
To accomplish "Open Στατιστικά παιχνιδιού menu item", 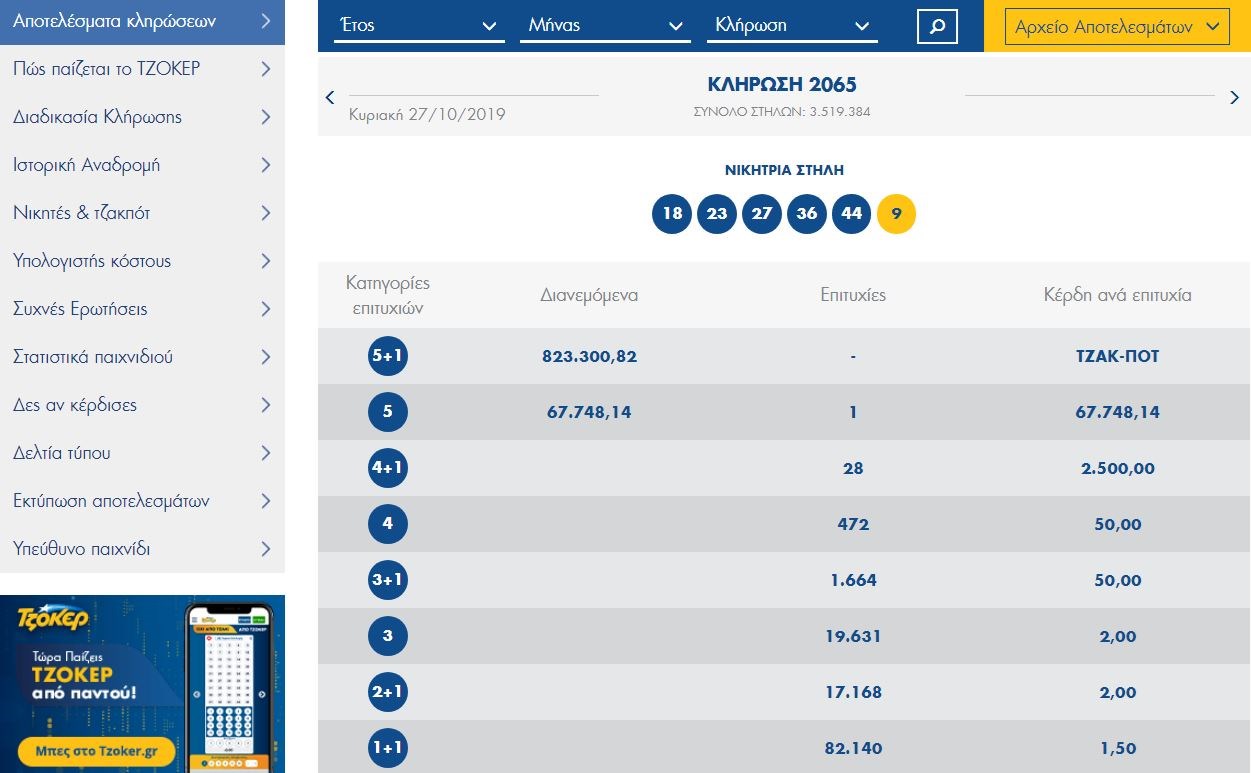I will tap(142, 357).
